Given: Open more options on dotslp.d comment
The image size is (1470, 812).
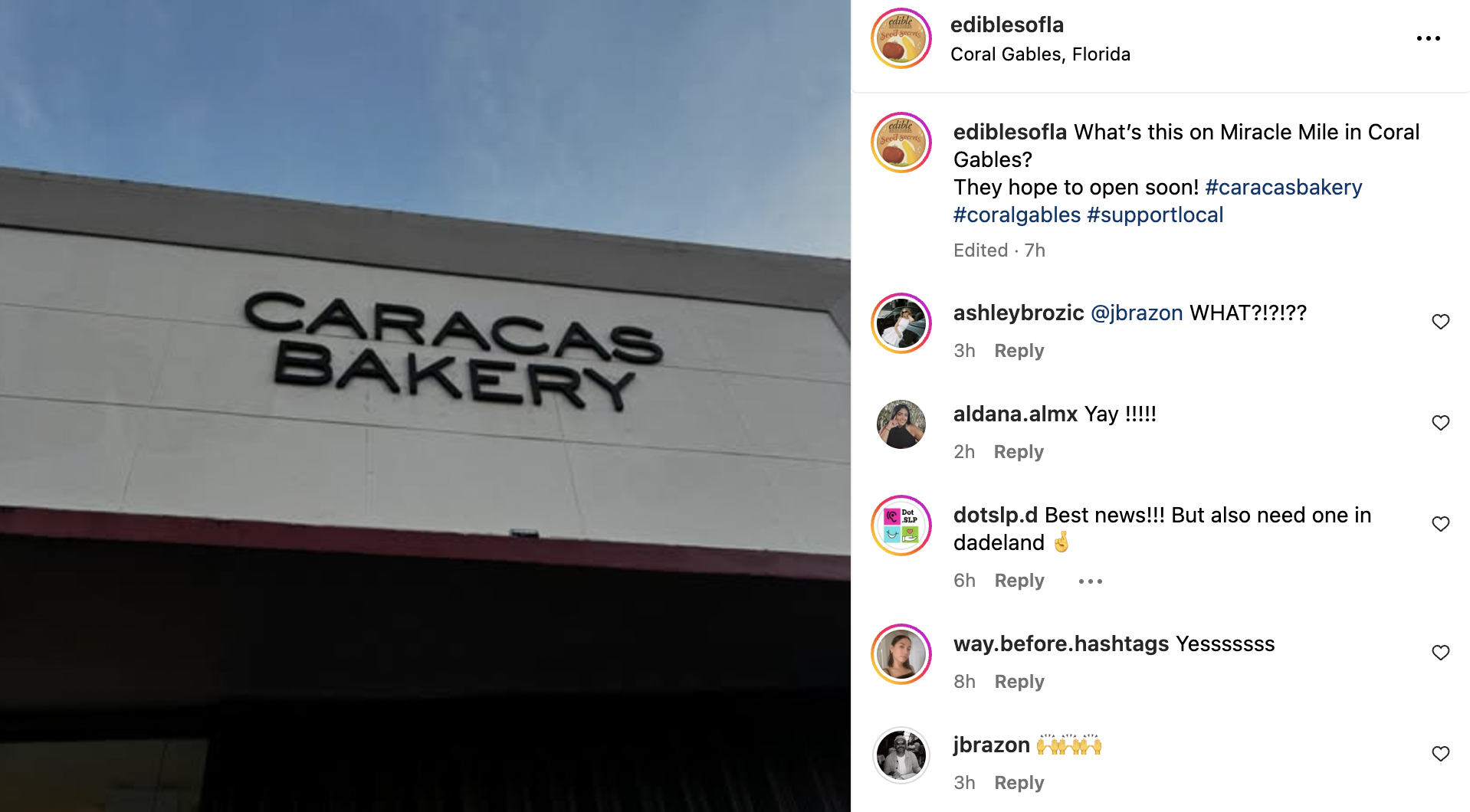Looking at the screenshot, I should click(x=1090, y=581).
